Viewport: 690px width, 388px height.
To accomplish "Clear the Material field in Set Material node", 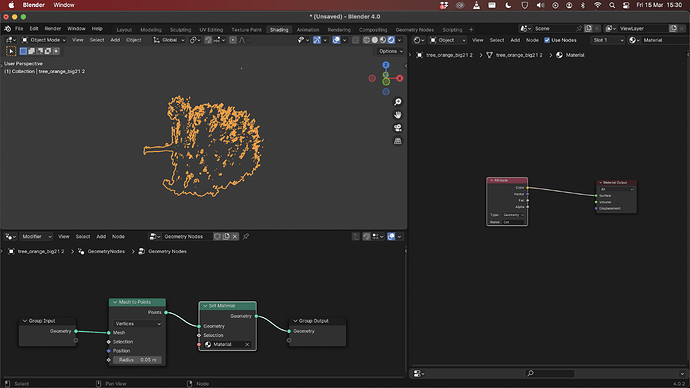I will 247,344.
